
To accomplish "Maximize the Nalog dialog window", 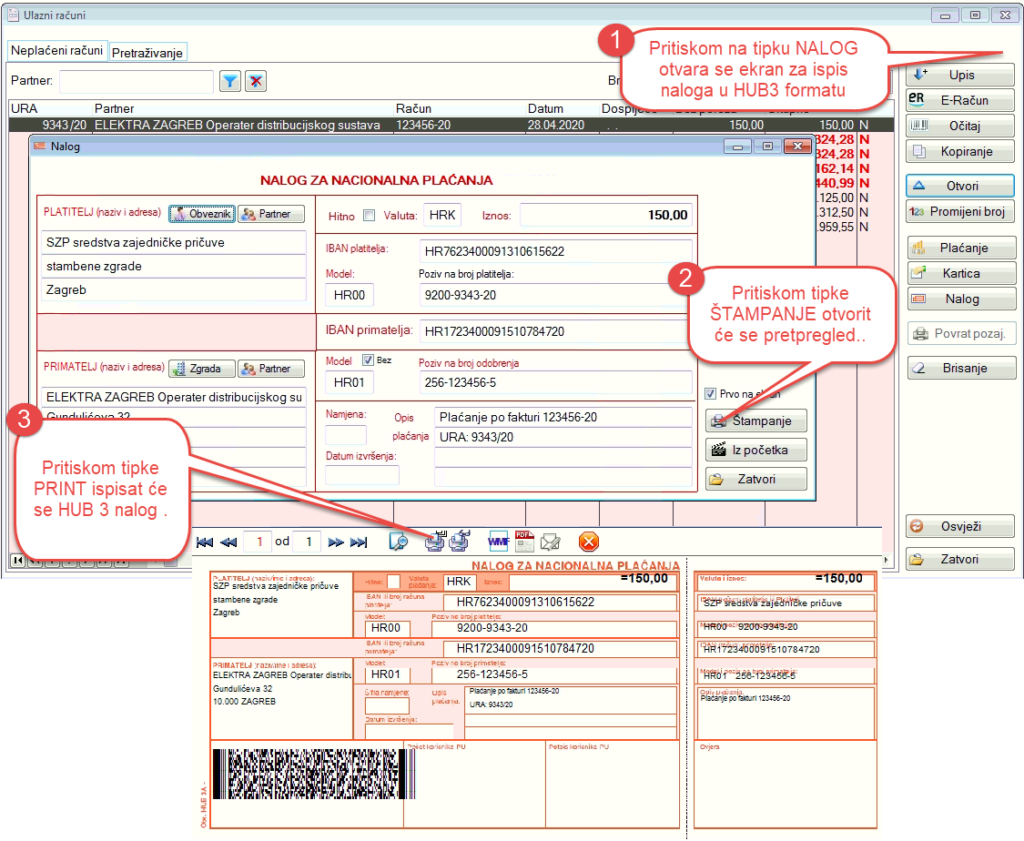I will click(767, 146).
